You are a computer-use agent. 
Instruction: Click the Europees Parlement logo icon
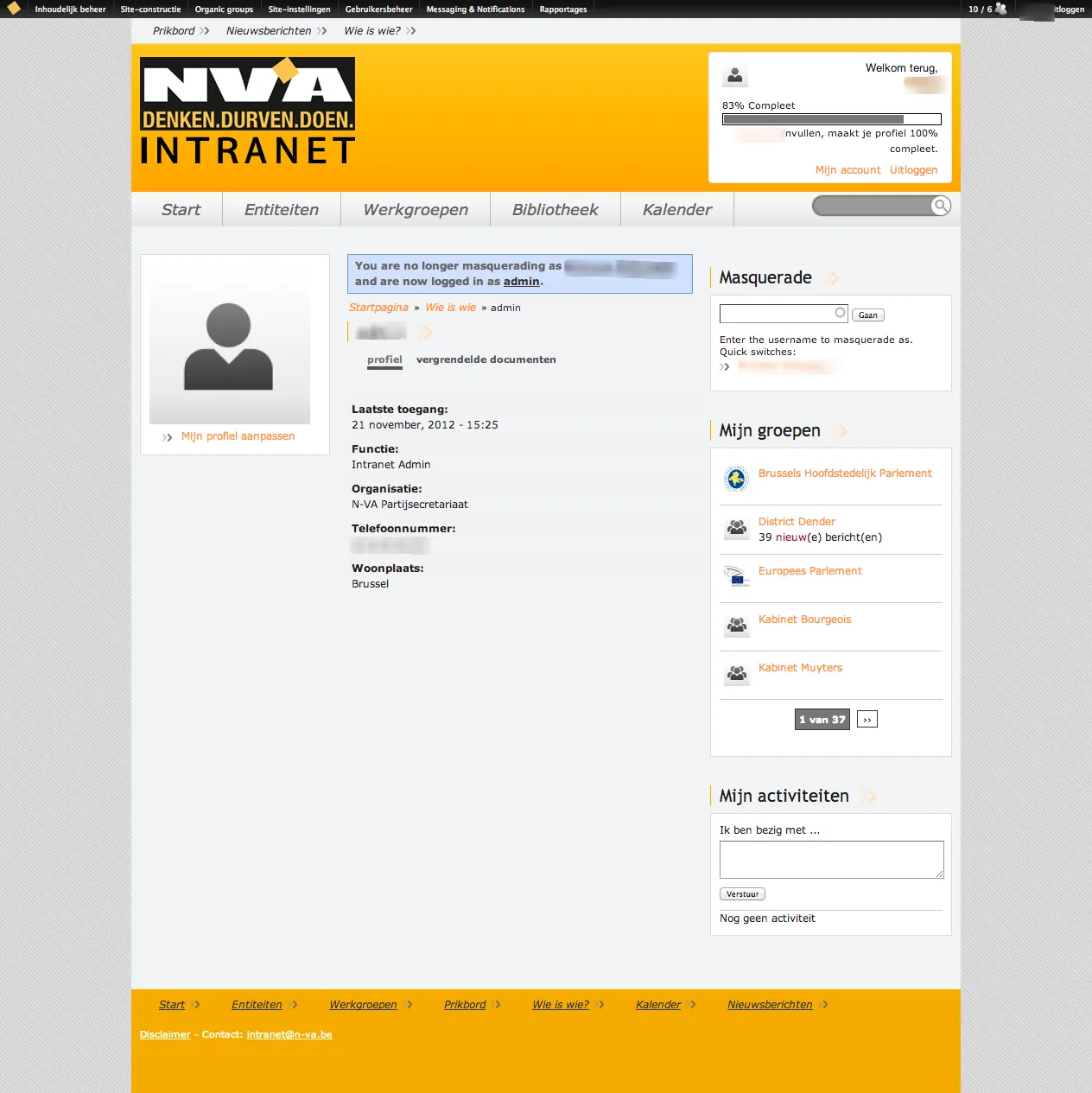[x=736, y=576]
